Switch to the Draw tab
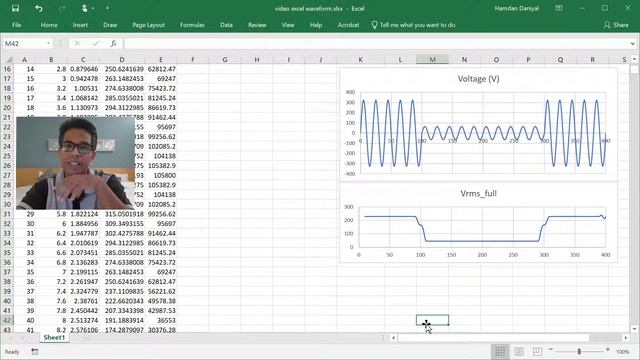 click(110, 25)
